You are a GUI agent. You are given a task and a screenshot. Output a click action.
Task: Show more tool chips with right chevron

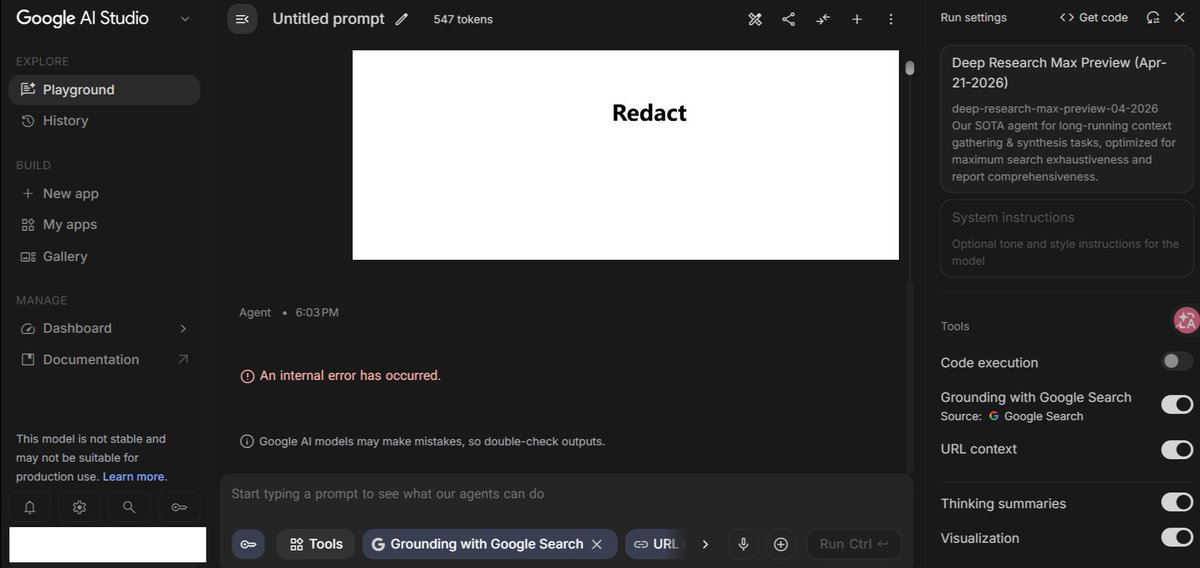(705, 544)
